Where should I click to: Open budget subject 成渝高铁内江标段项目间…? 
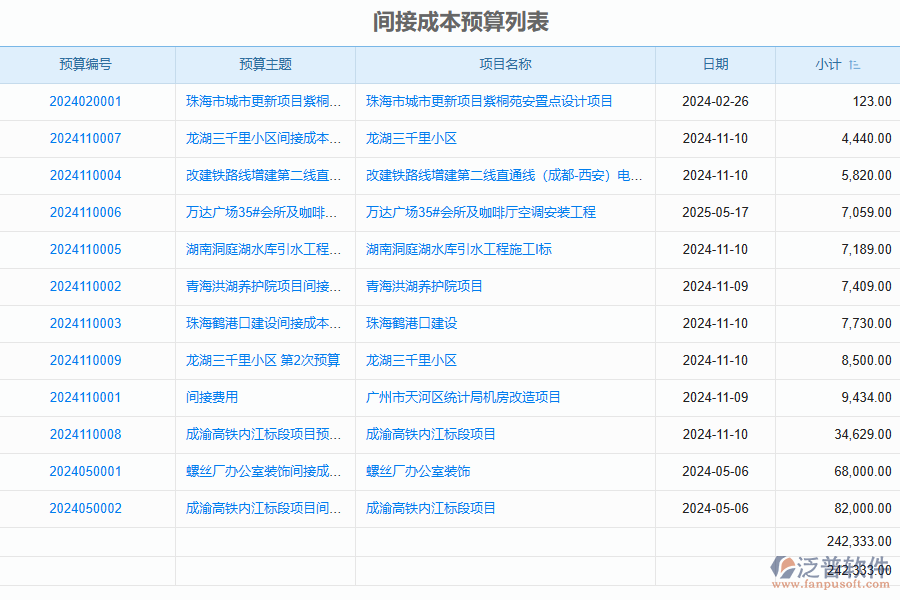263,509
